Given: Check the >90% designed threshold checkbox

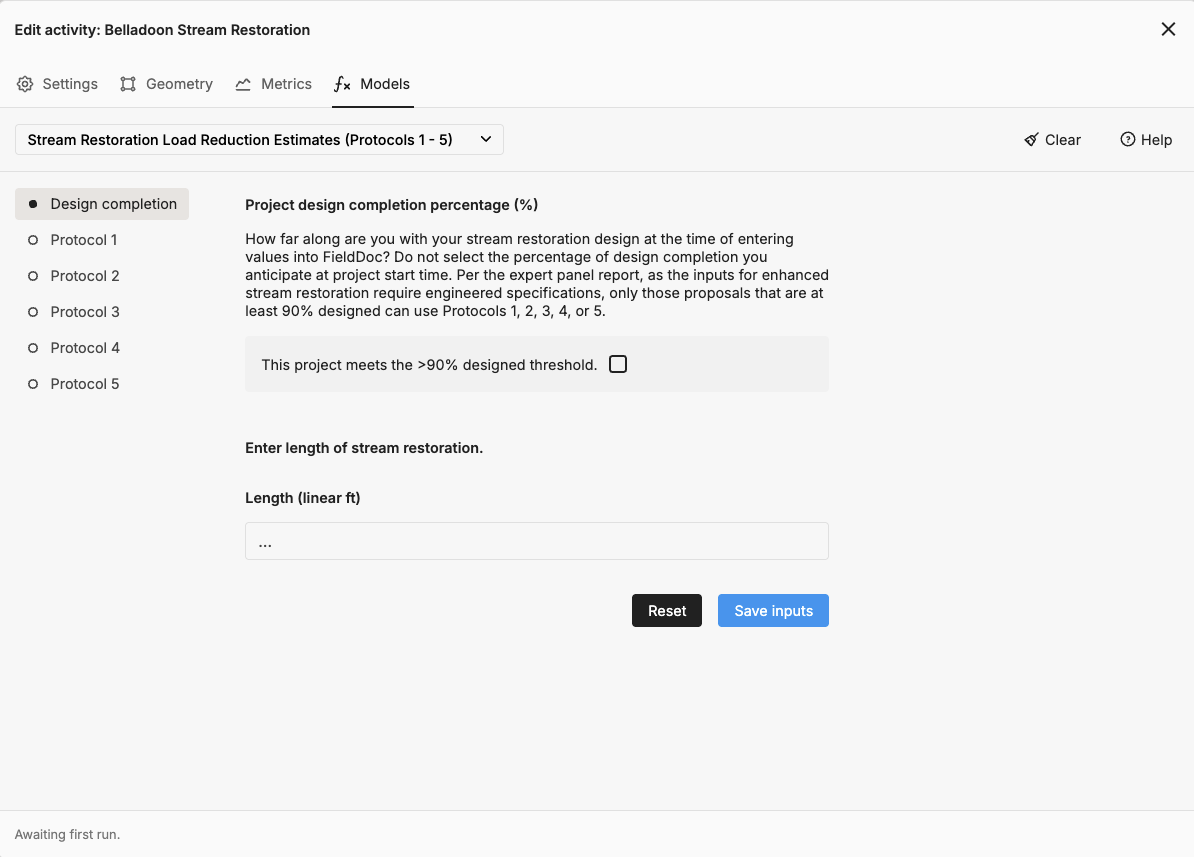Looking at the screenshot, I should (x=618, y=364).
